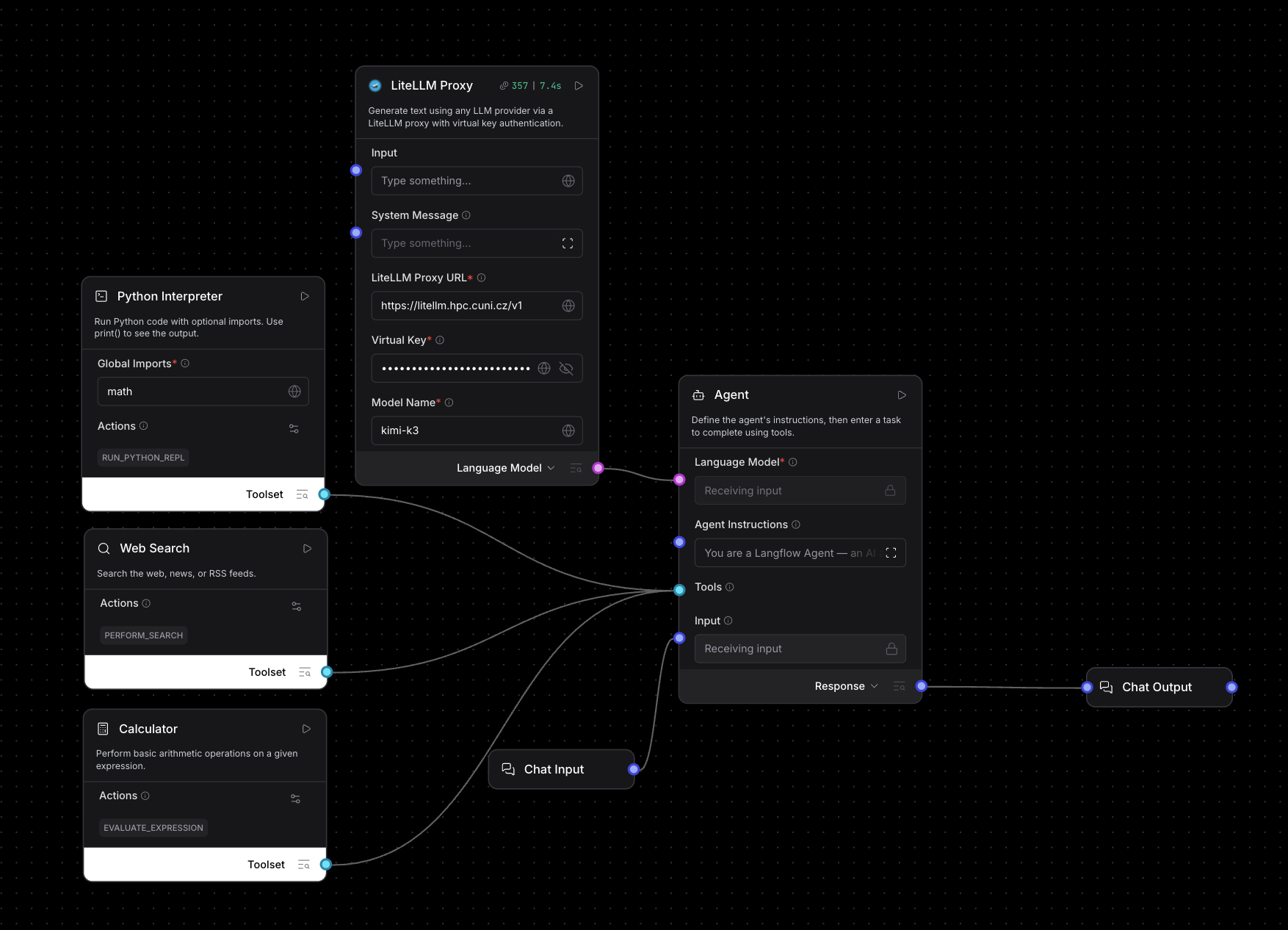Select the RUN_PYTHON_REPL action tag
Screen dimensions: 1288x930
tap(143, 458)
